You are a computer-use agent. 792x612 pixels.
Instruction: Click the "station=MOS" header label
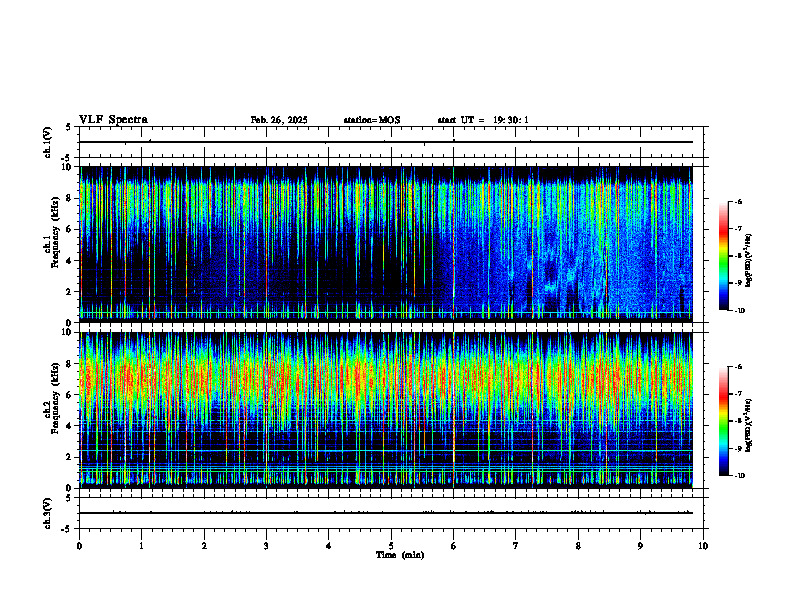(x=372, y=120)
